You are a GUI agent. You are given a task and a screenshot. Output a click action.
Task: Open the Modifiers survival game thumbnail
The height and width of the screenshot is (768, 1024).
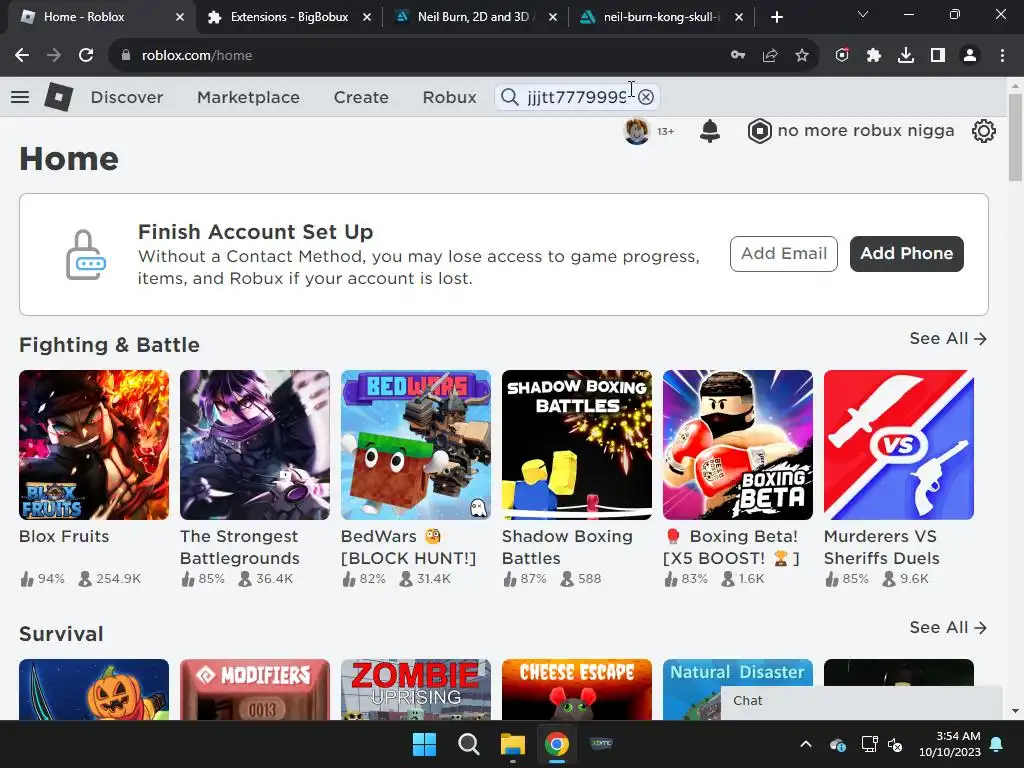255,690
